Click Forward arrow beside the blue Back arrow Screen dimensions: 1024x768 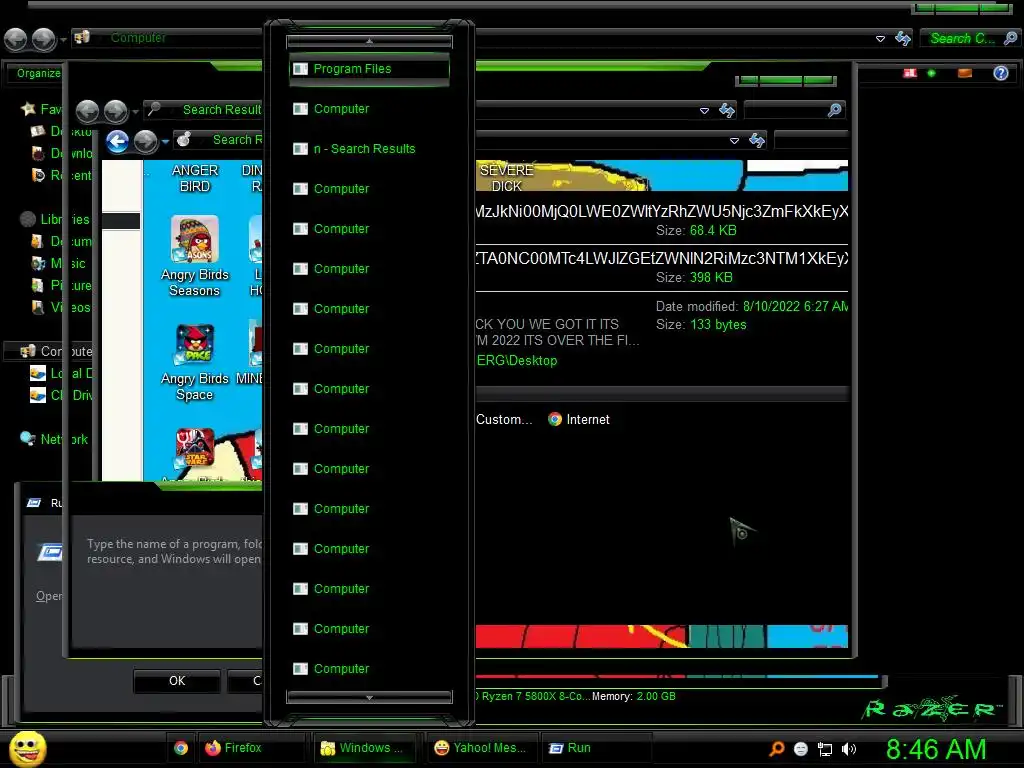(146, 141)
